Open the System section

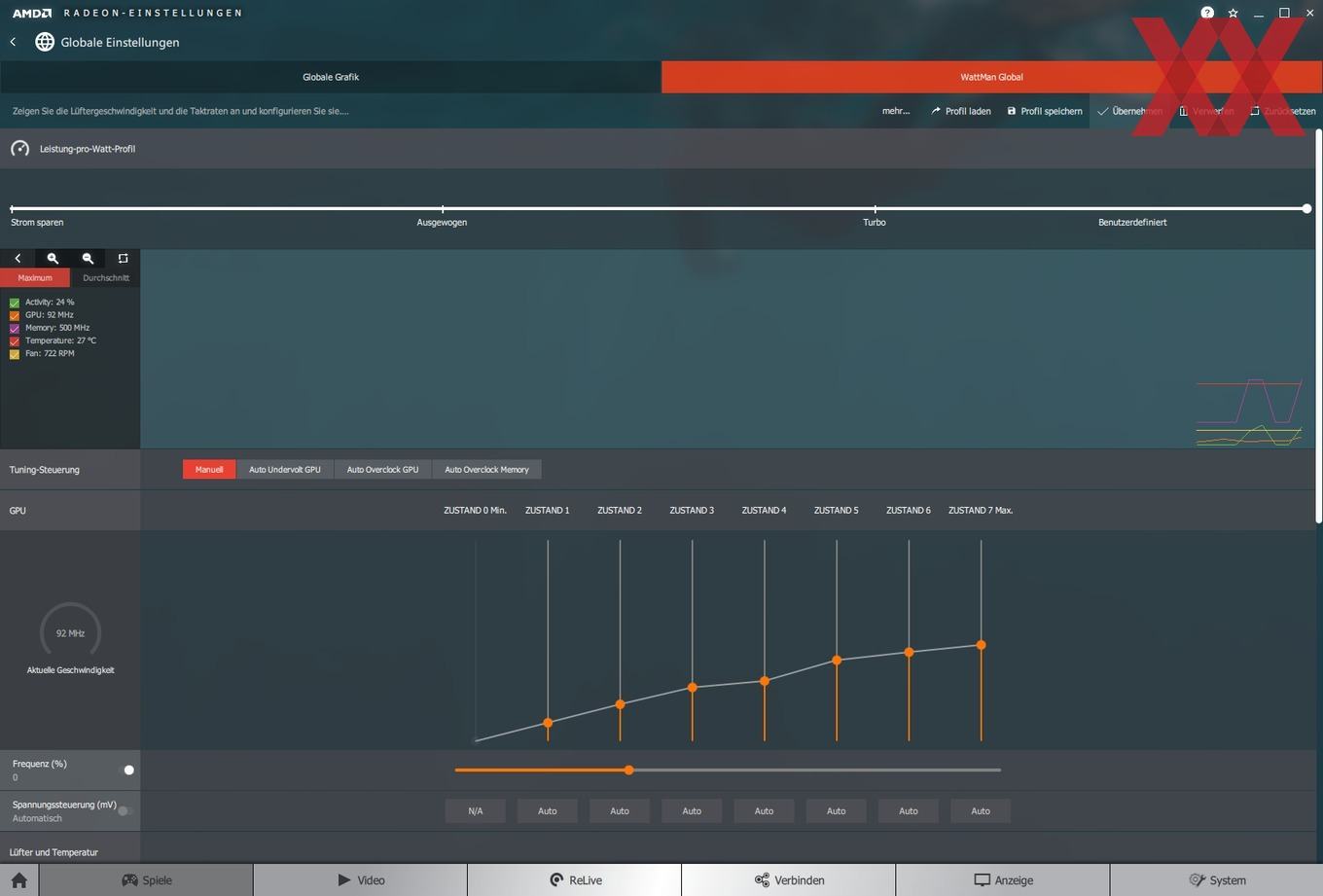pos(1217,879)
